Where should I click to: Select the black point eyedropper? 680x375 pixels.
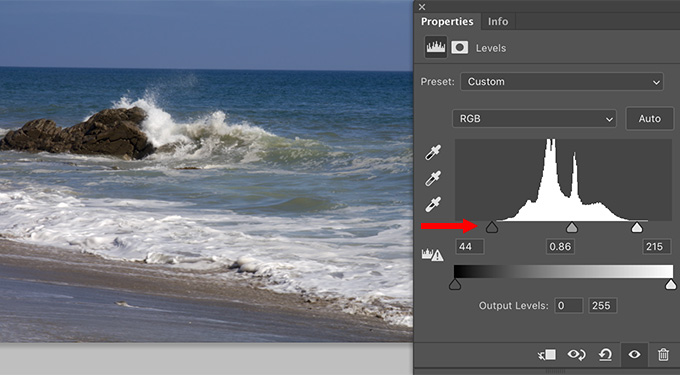433,153
